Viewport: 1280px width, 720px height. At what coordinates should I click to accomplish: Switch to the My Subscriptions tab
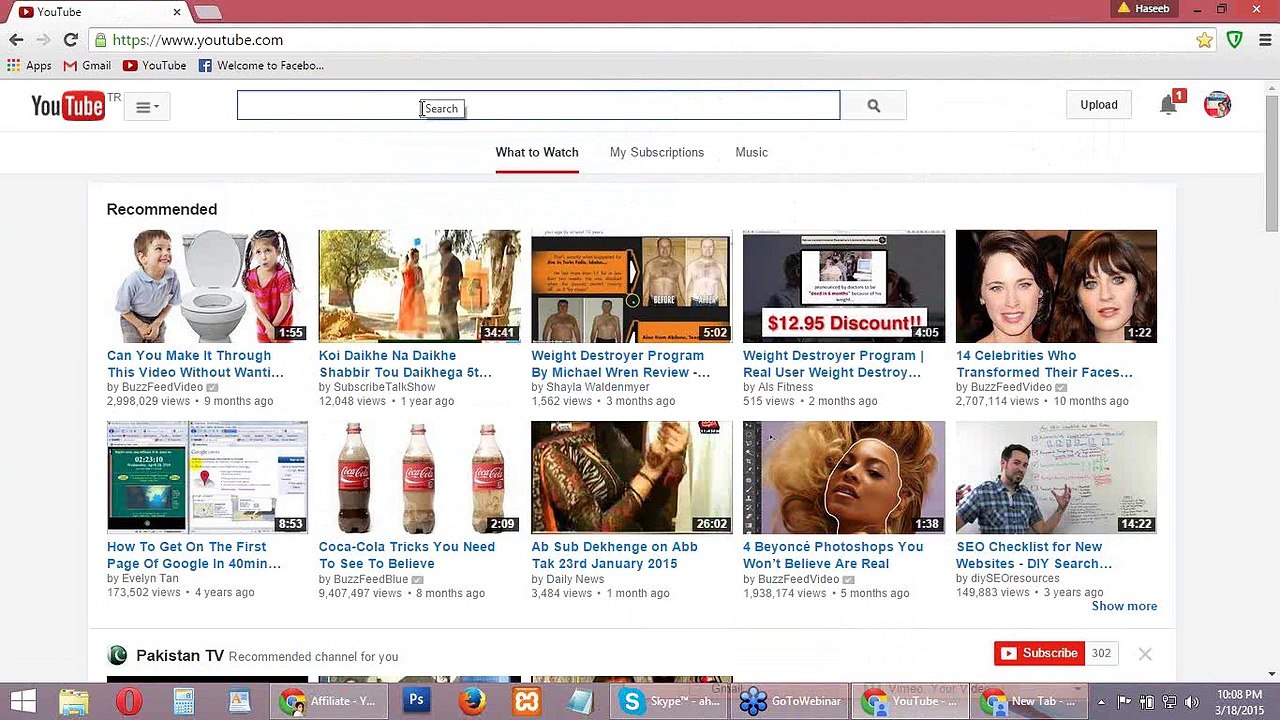tap(657, 152)
